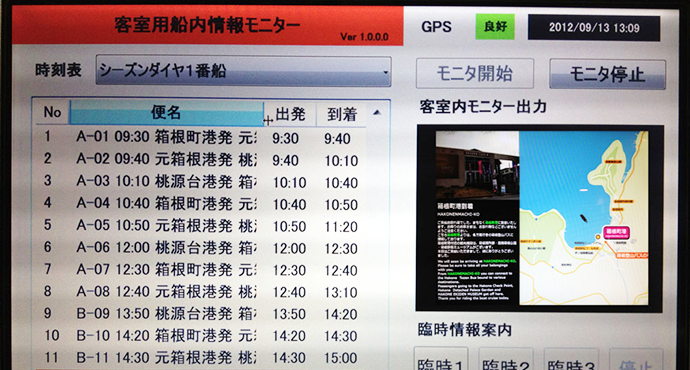Click the dropdown arrow of シーズンダイヤ1番船
This screenshot has height=370, width=690.
click(385, 72)
